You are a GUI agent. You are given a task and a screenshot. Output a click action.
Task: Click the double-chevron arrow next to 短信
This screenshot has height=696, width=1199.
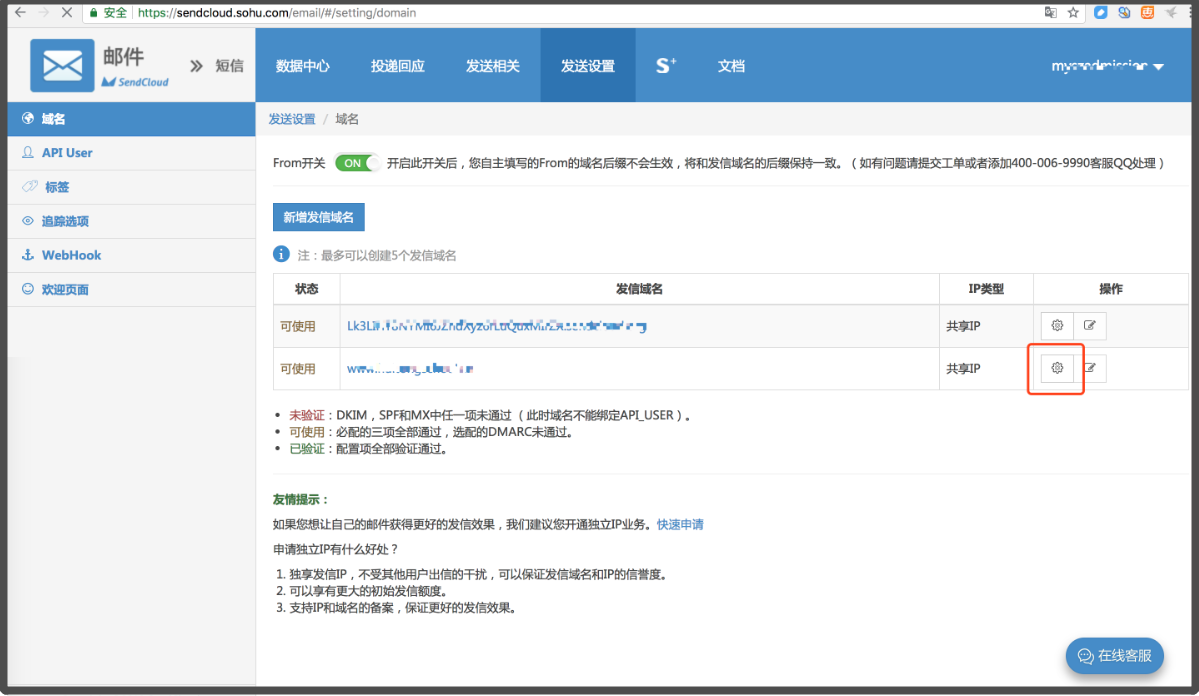(197, 66)
